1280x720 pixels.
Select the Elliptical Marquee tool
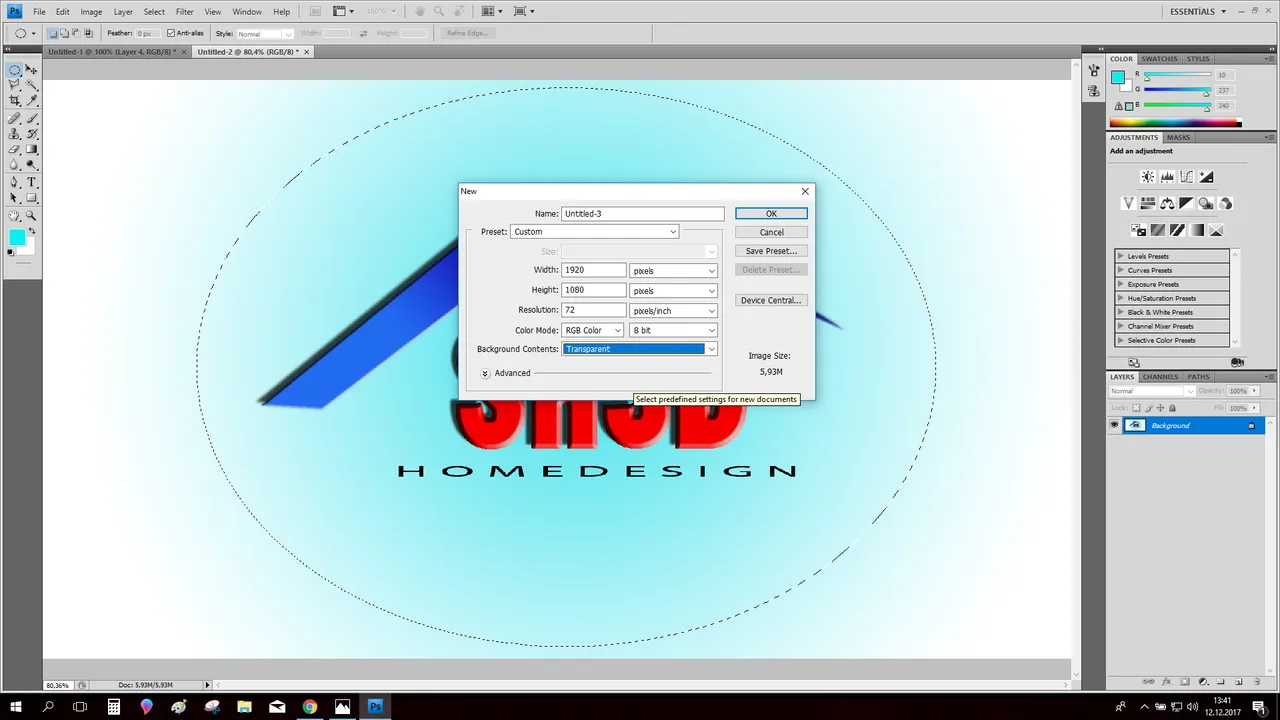14,70
